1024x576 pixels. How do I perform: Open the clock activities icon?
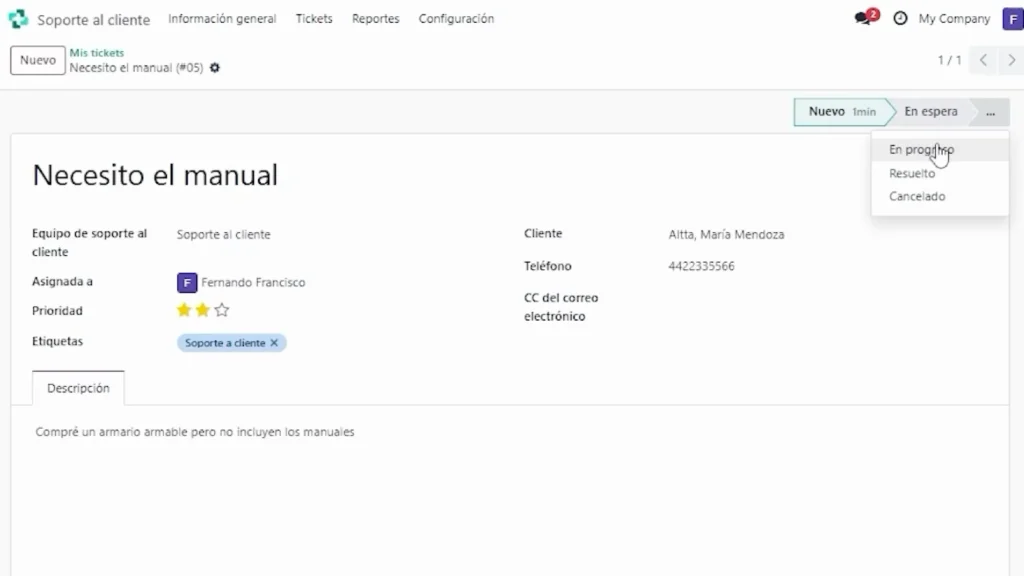pos(900,19)
